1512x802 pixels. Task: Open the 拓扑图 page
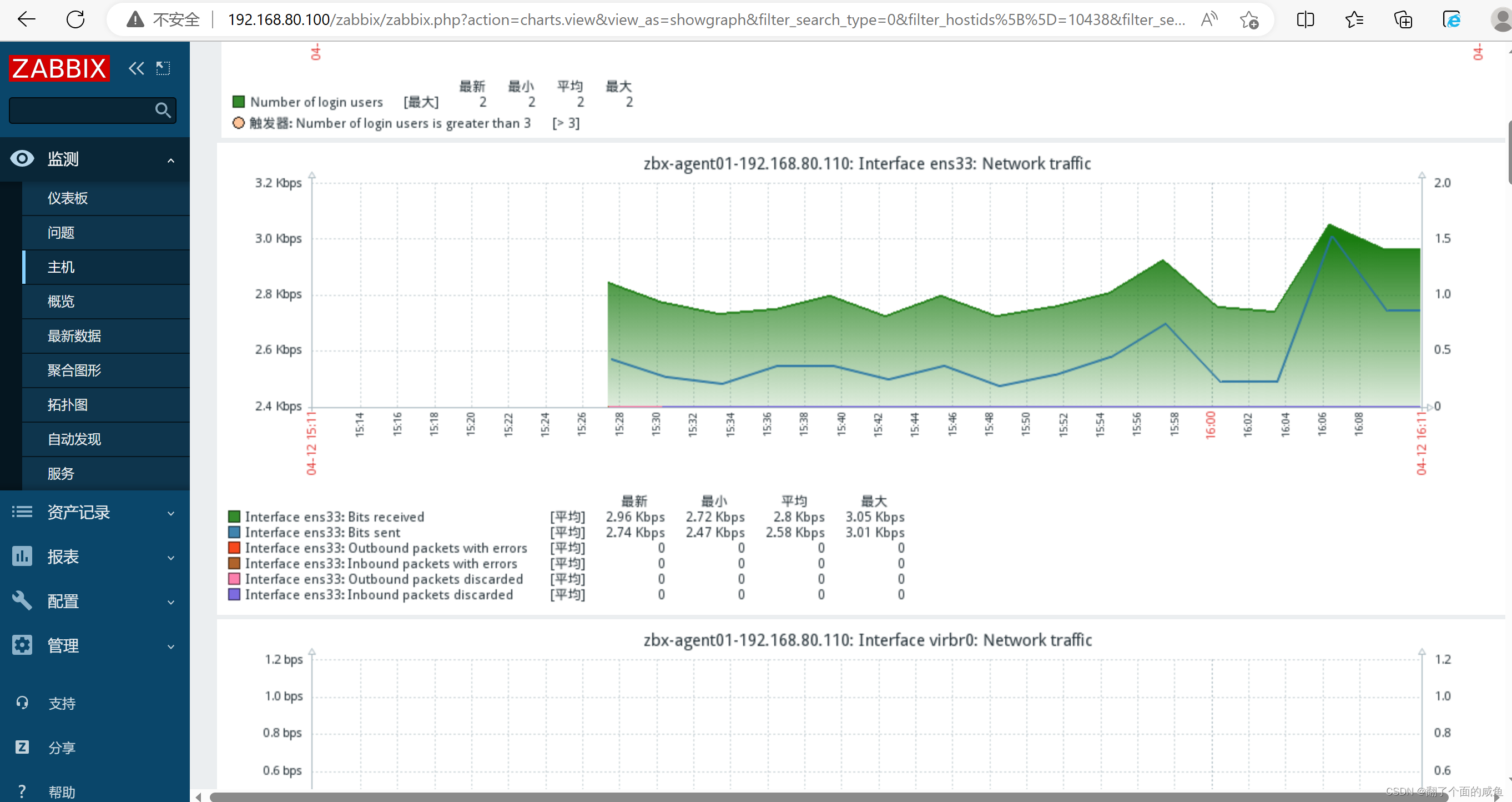coord(68,404)
